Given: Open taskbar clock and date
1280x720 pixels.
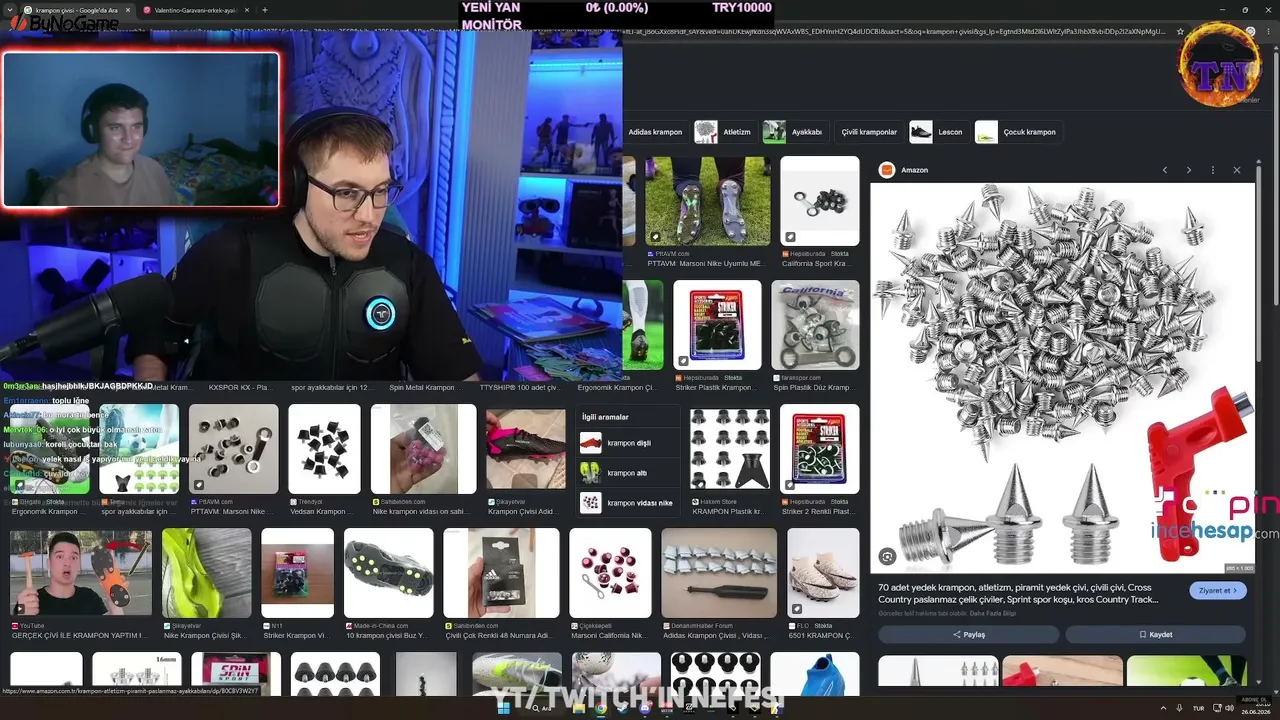Looking at the screenshot, I should tap(1254, 708).
